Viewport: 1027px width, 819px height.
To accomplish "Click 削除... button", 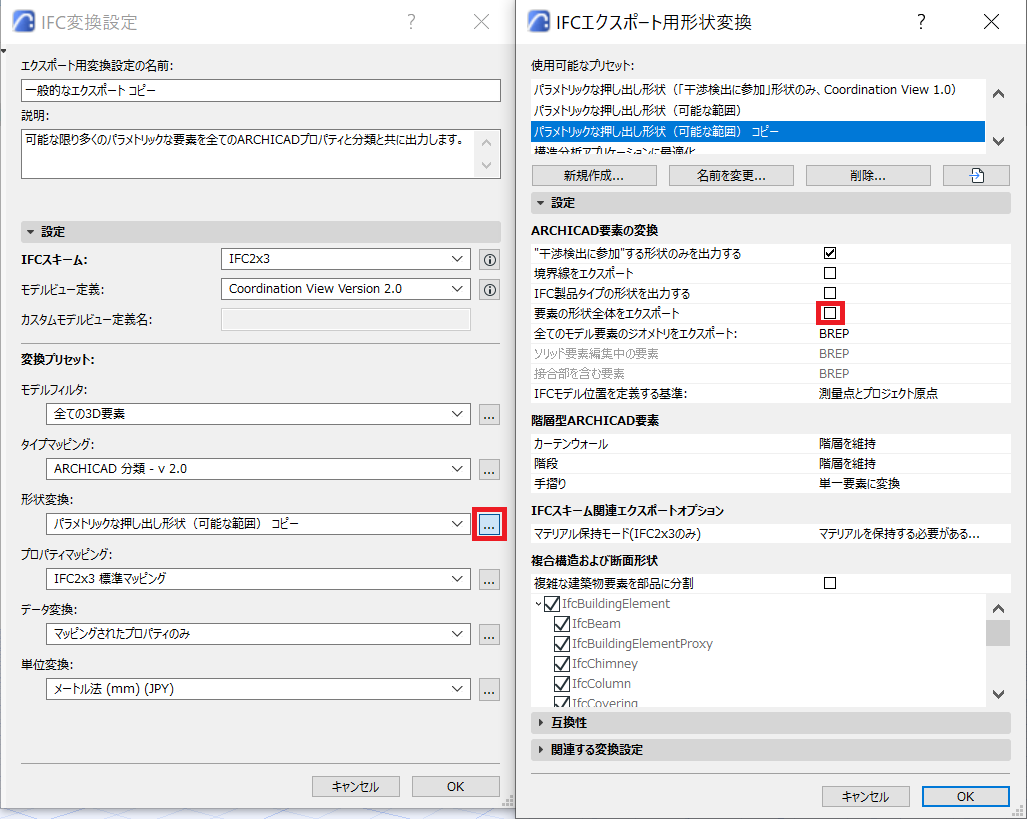I will [x=868, y=176].
